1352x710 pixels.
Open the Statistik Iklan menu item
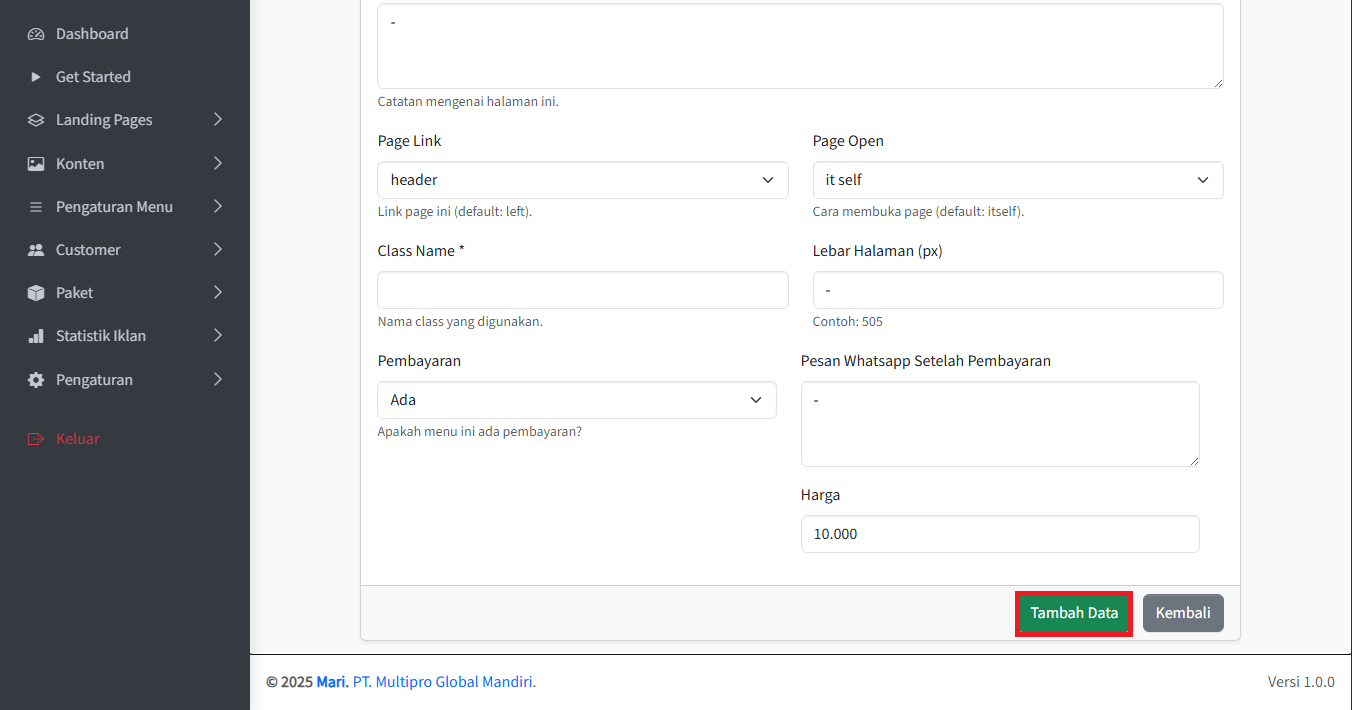point(101,336)
